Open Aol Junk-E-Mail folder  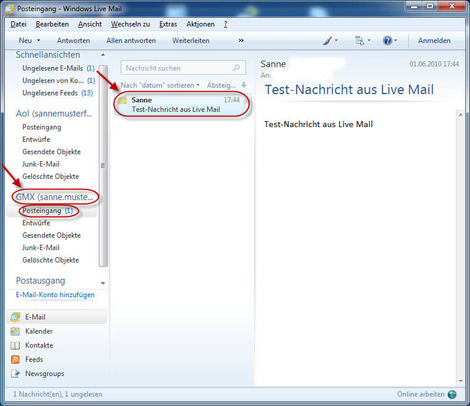41,164
